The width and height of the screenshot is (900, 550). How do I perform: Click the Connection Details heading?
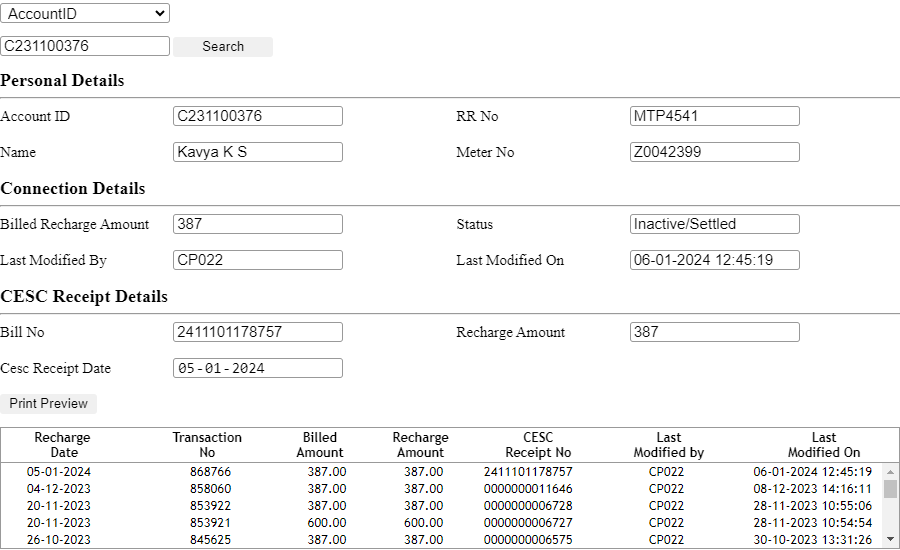73,188
